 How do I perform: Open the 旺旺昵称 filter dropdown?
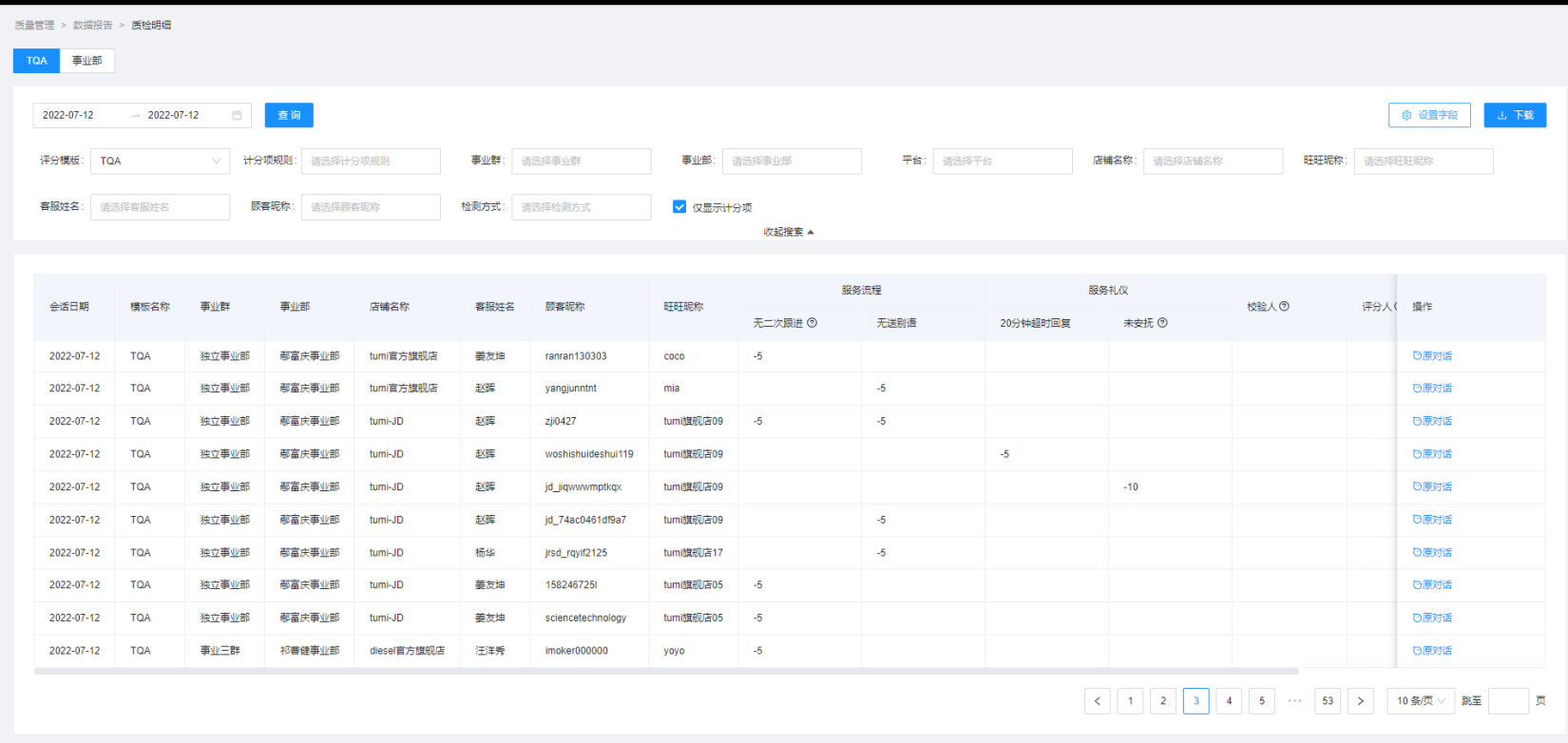click(1424, 162)
